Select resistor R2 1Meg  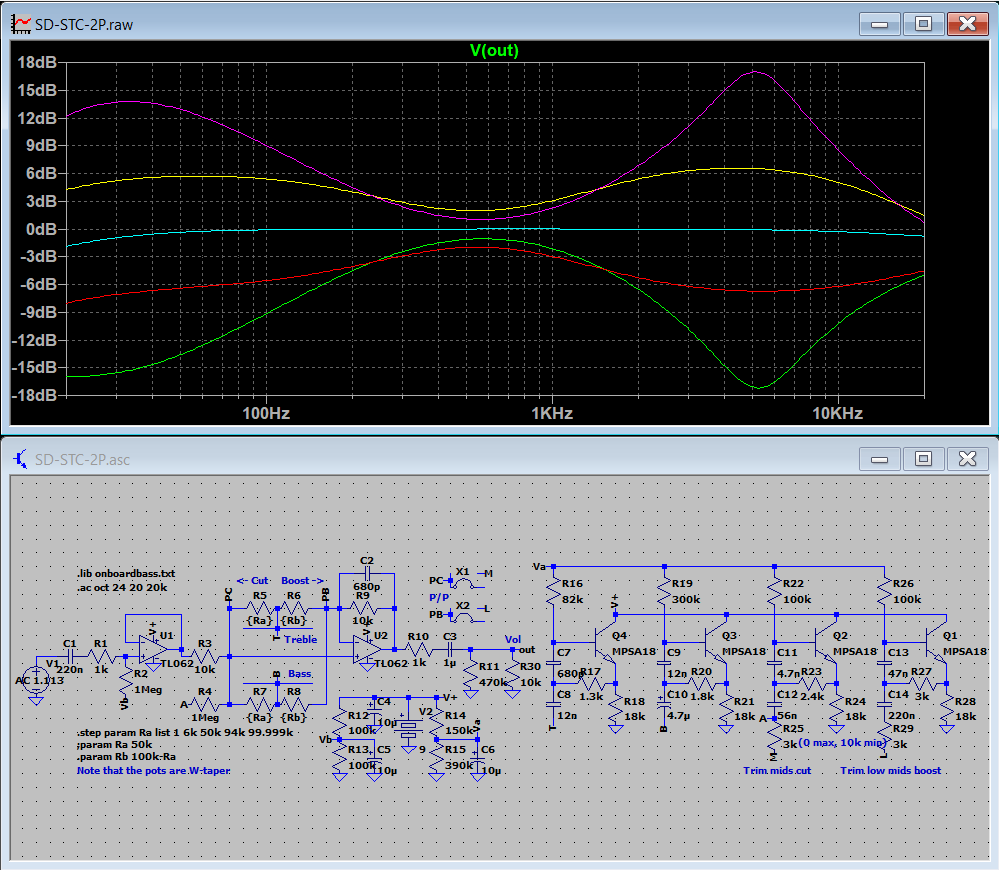point(126,681)
